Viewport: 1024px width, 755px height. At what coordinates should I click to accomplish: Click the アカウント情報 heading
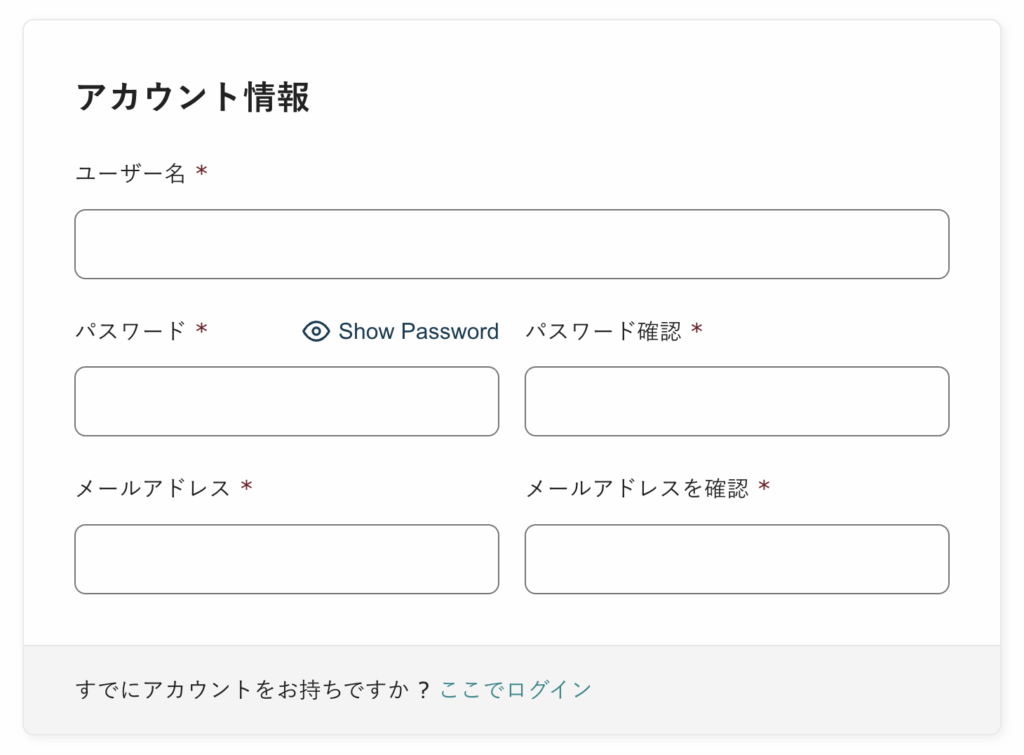click(192, 97)
